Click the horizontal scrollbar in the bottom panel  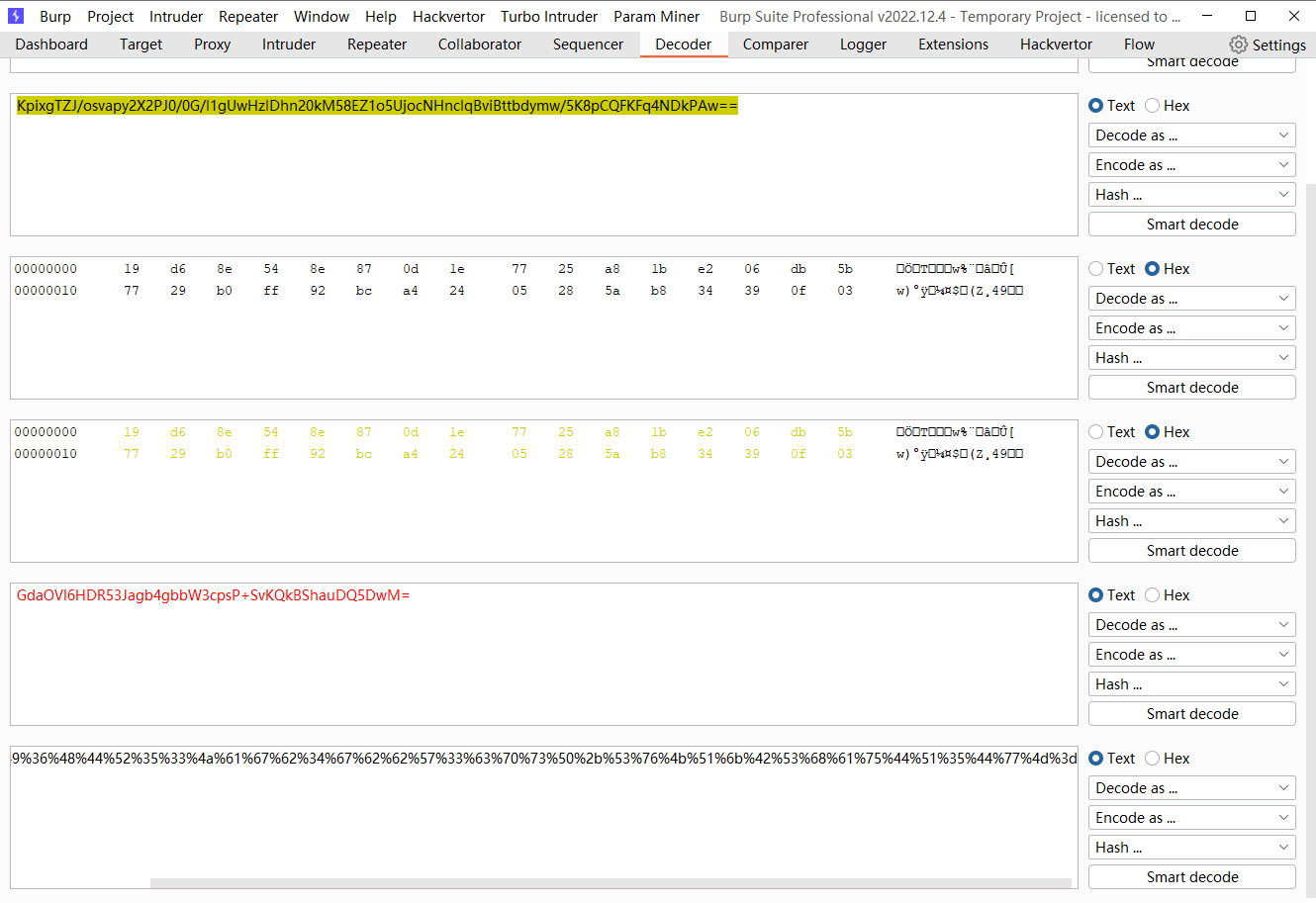click(611, 883)
